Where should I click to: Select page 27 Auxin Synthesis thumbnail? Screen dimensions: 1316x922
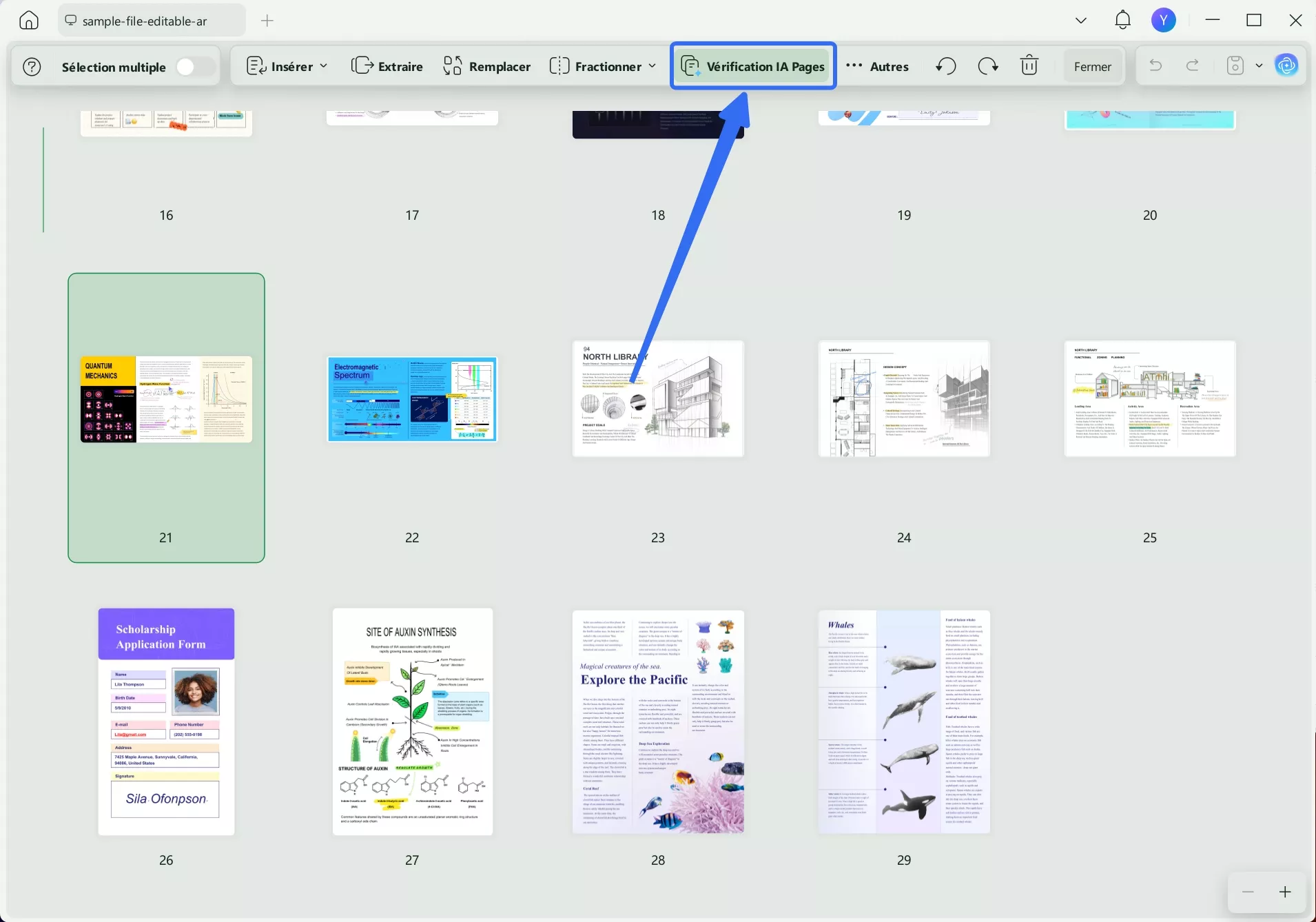point(413,721)
